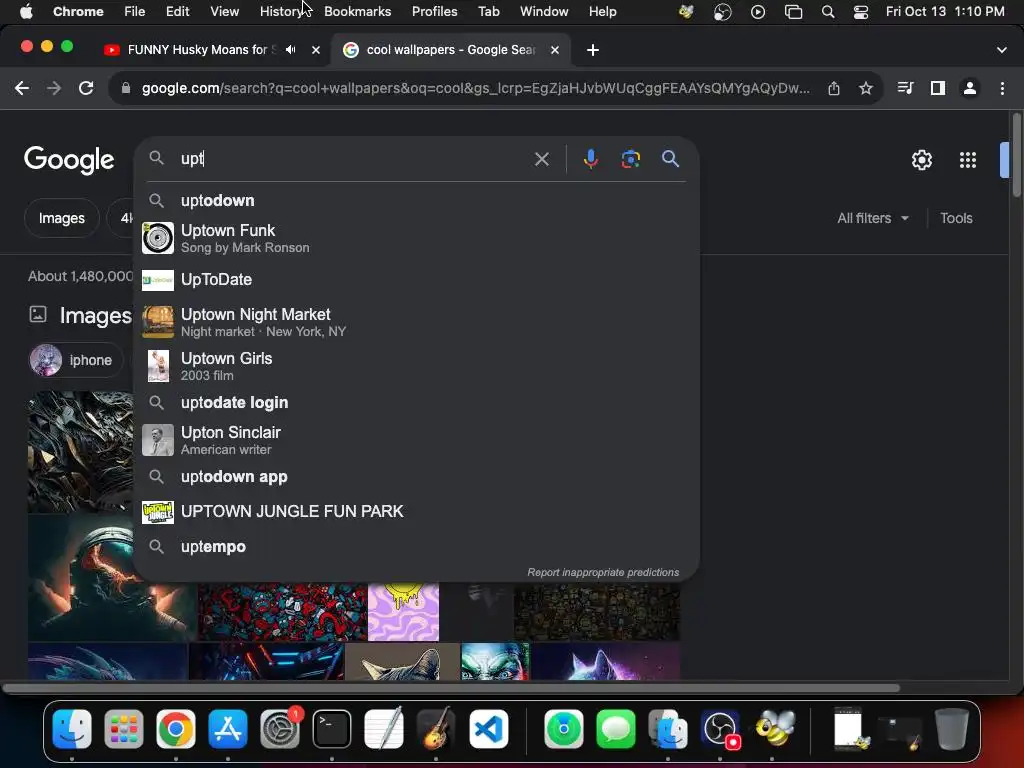Image resolution: width=1024 pixels, height=768 pixels.
Task: Open media controls in Chrome toolbar
Action: (905, 88)
